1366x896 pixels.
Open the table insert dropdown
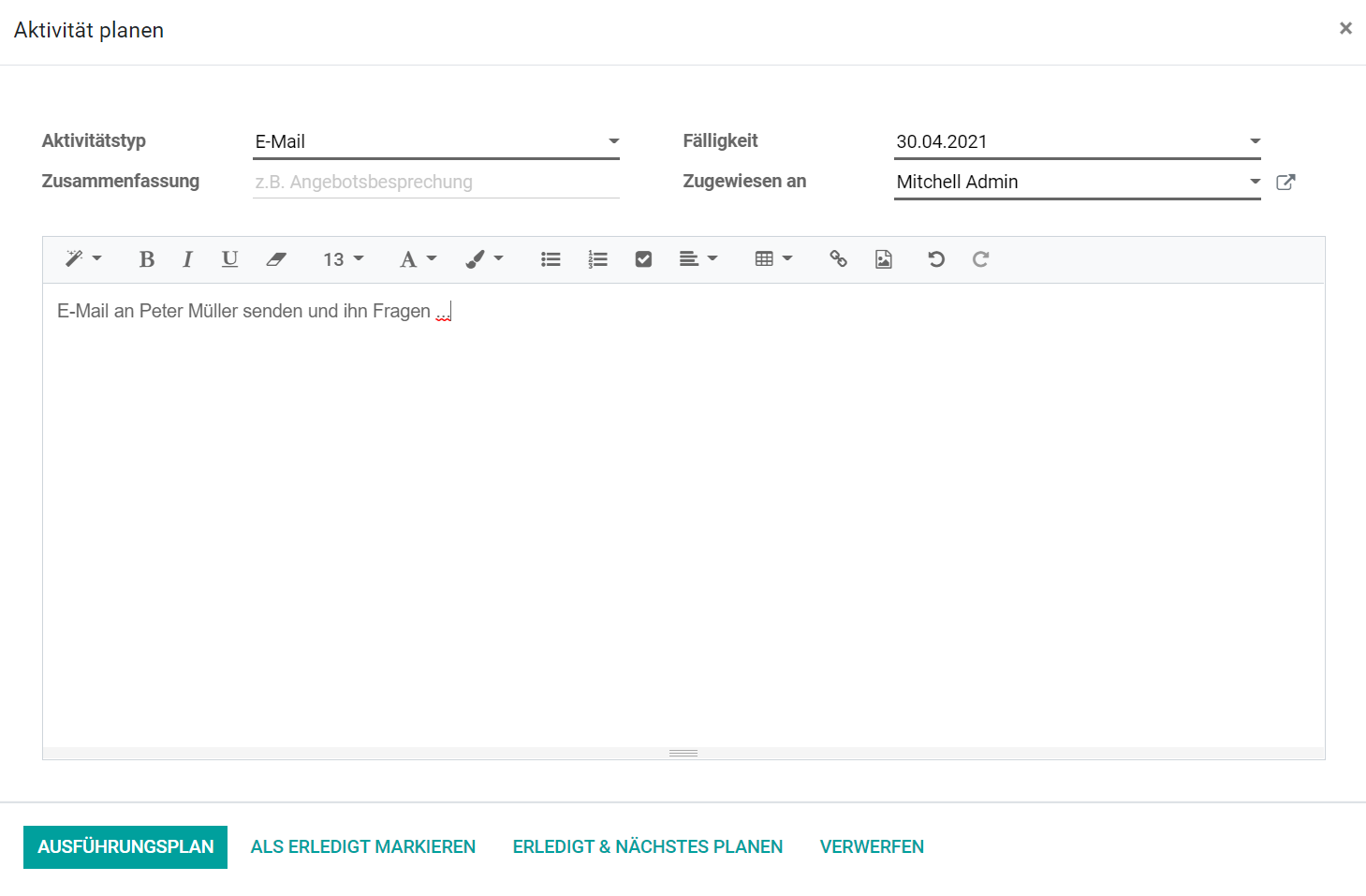(773, 259)
